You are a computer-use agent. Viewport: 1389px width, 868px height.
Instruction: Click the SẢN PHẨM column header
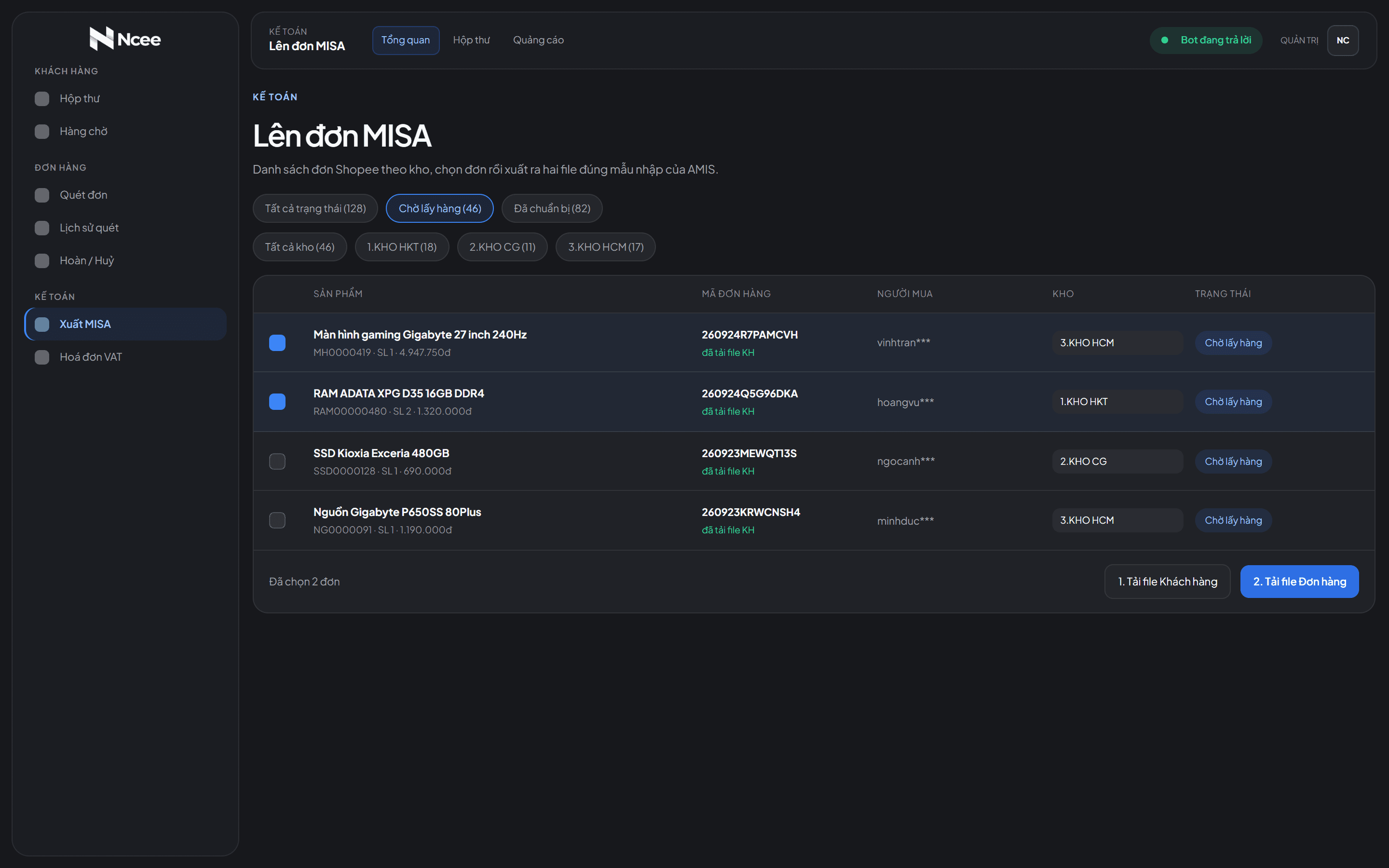click(x=338, y=294)
